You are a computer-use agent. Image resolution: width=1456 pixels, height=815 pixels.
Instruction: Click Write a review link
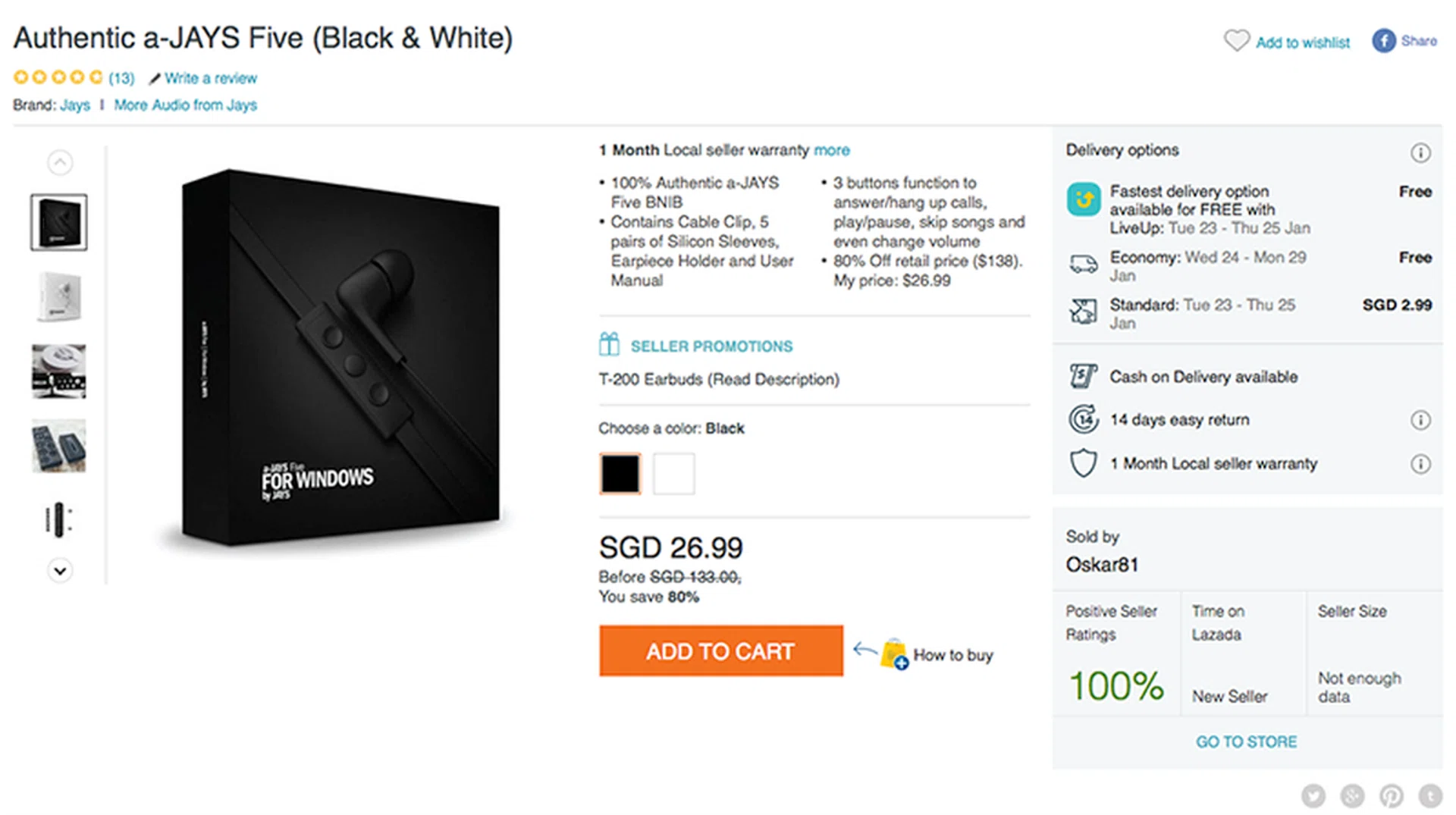tap(210, 78)
